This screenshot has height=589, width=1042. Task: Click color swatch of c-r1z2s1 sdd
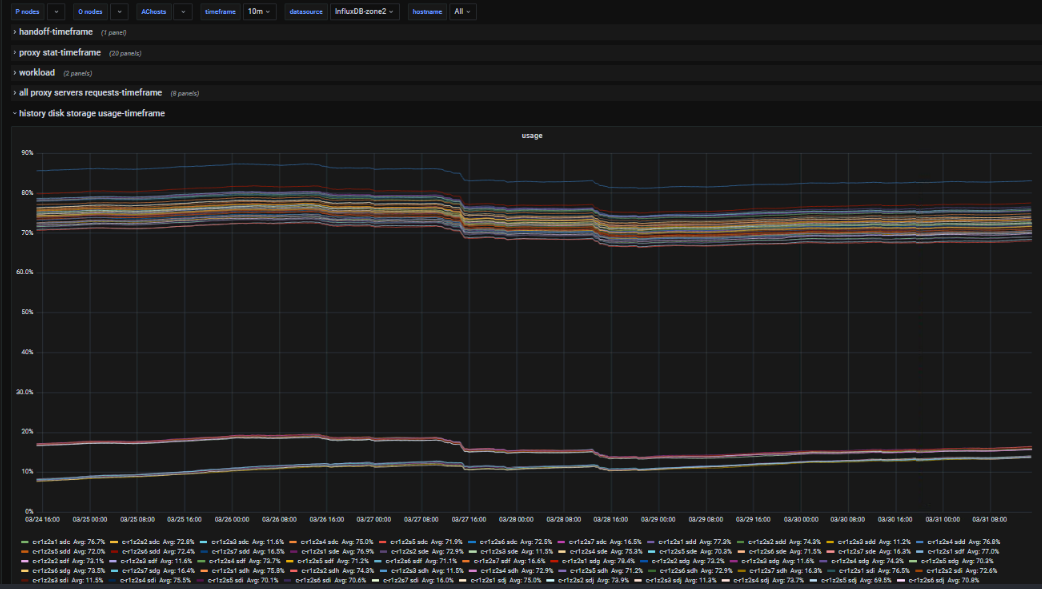click(653, 541)
